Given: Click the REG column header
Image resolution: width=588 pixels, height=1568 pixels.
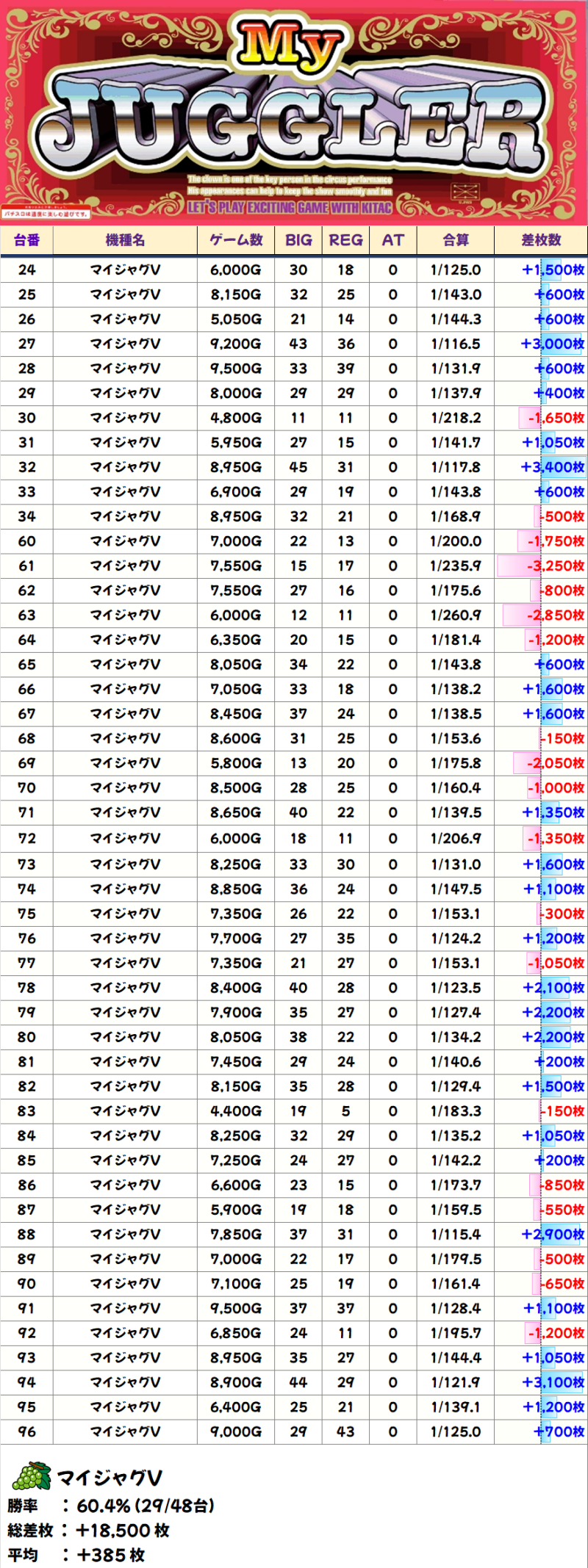Looking at the screenshot, I should [x=345, y=240].
